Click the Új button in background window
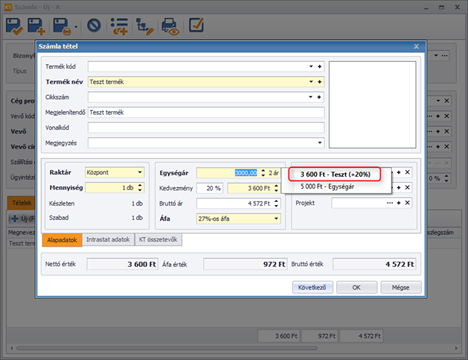 (22, 219)
